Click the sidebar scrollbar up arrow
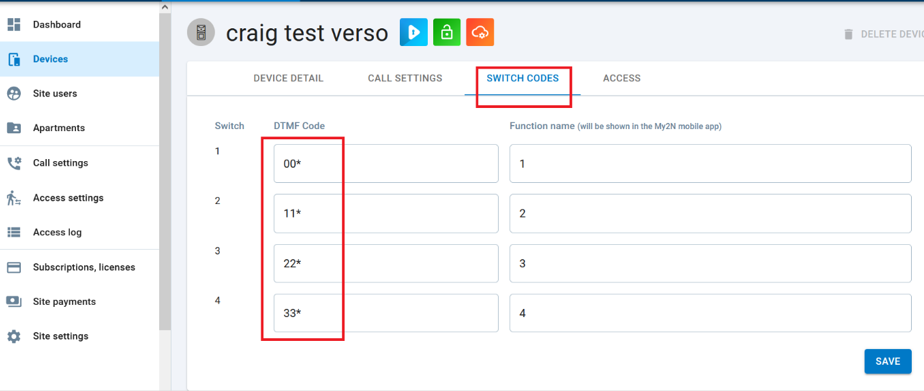Viewport: 924px width, 391px height. [165, 6]
